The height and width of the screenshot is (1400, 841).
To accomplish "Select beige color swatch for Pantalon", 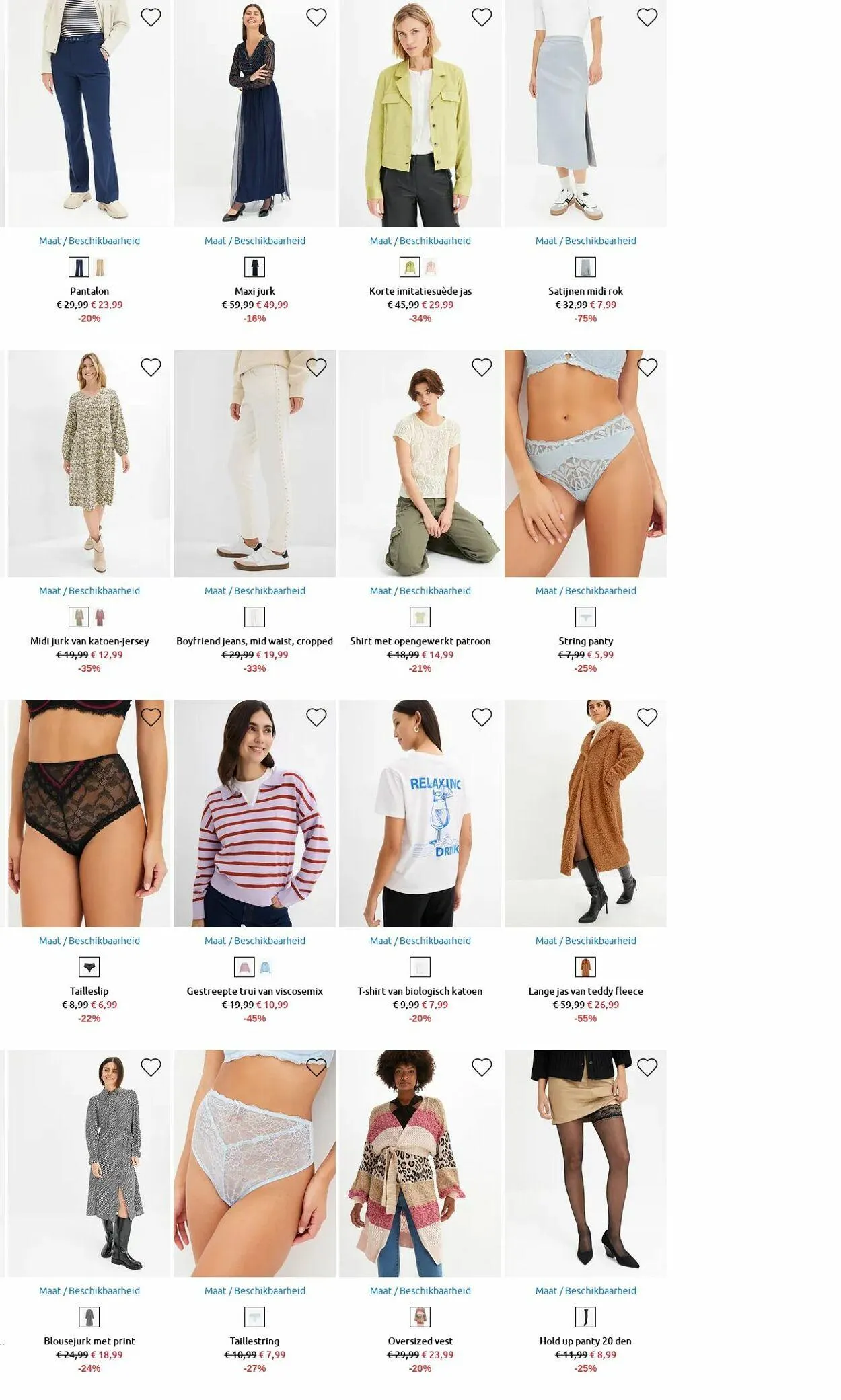I will 100,267.
